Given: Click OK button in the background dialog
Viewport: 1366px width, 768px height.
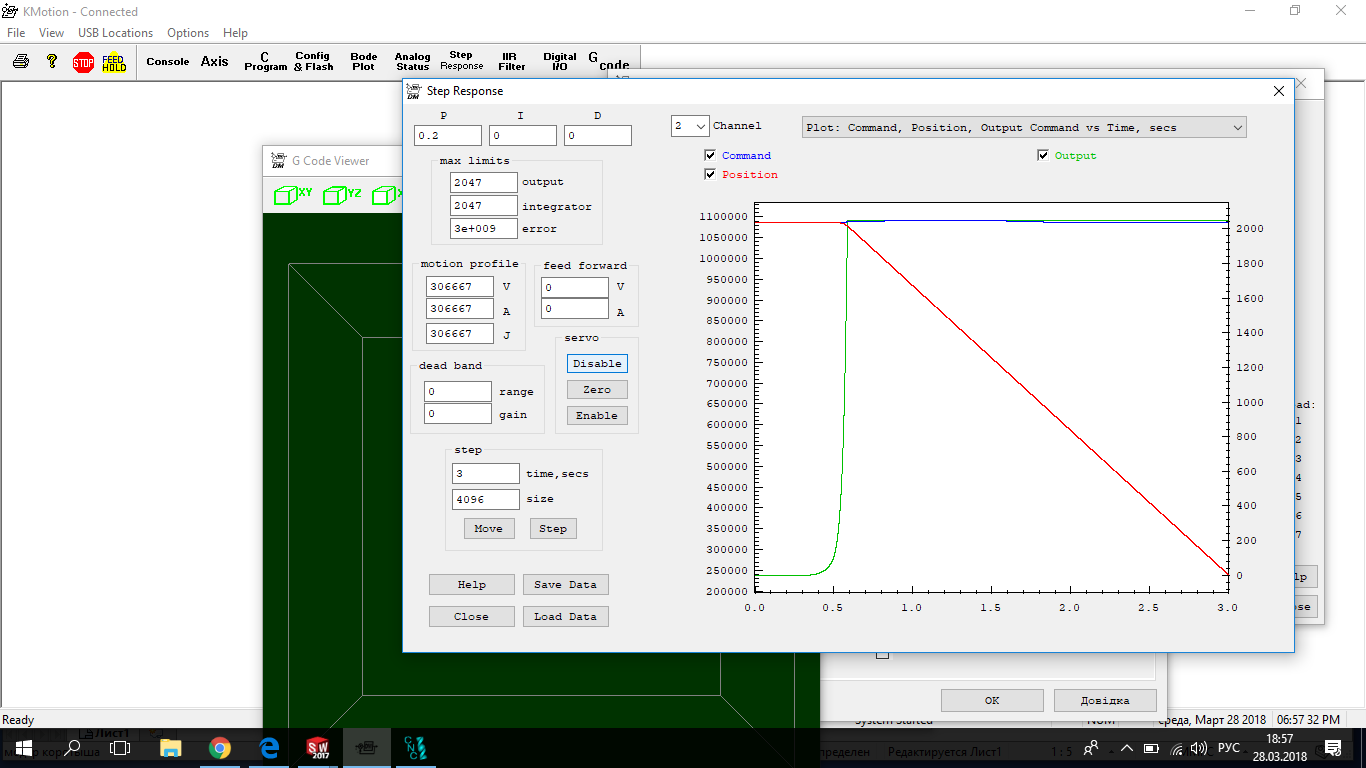Looking at the screenshot, I should tap(992, 700).
